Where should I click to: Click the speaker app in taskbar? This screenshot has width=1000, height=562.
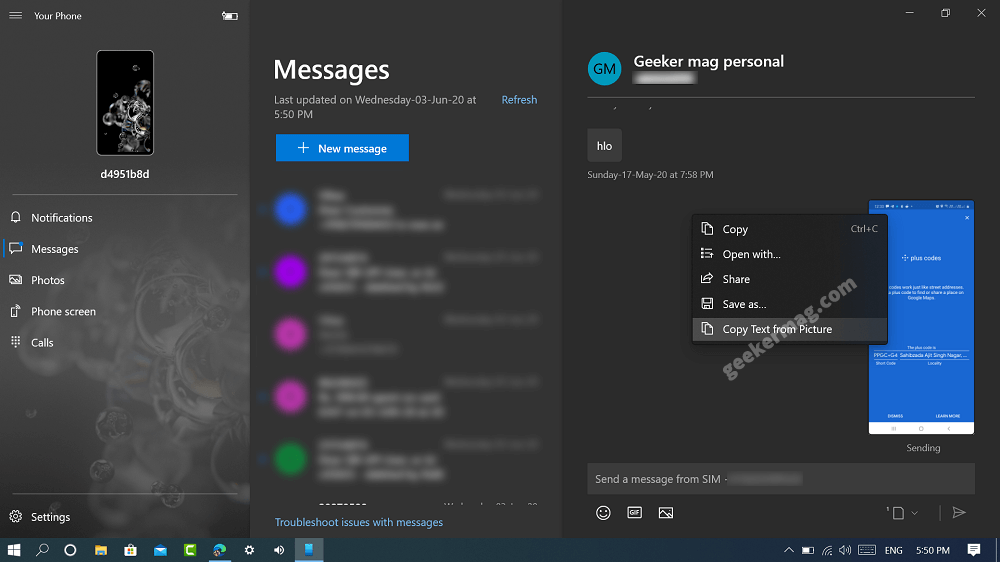click(279, 550)
